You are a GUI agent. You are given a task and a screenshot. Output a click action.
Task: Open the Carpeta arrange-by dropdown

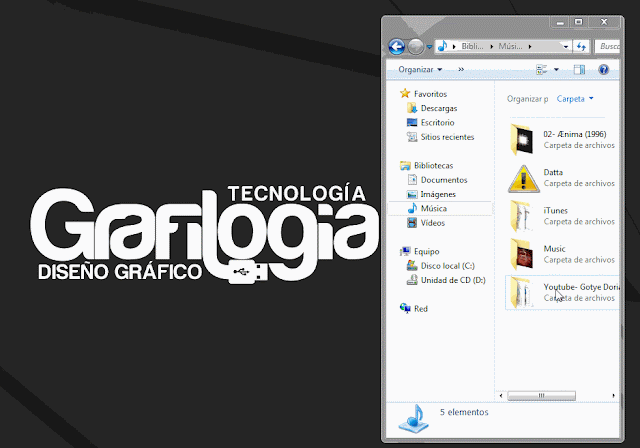[x=575, y=99]
